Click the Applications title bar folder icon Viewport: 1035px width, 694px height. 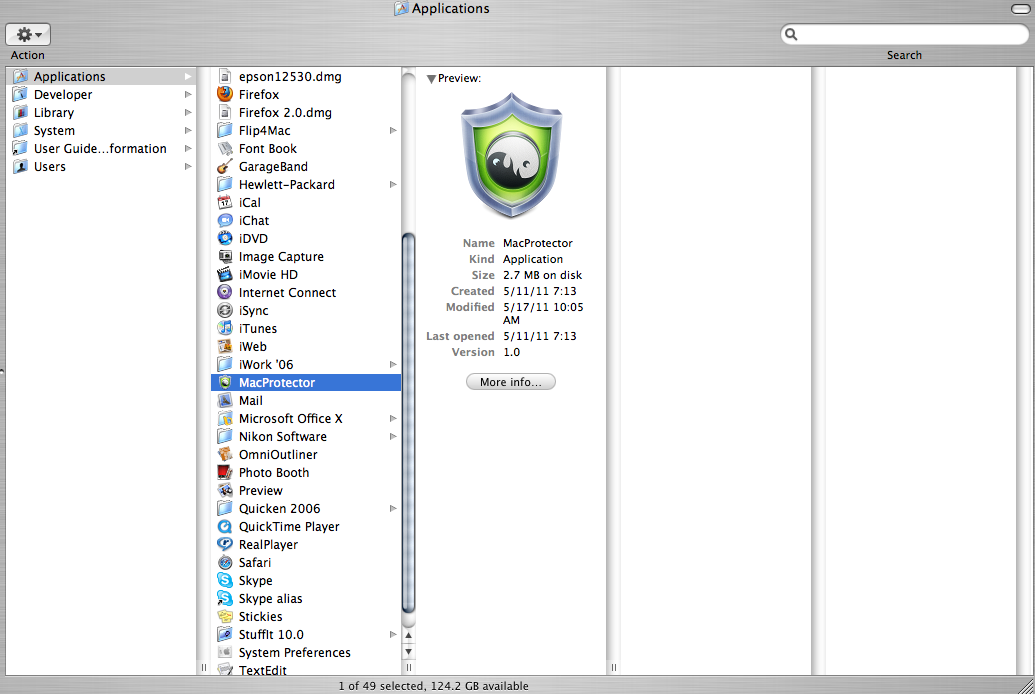click(x=401, y=9)
